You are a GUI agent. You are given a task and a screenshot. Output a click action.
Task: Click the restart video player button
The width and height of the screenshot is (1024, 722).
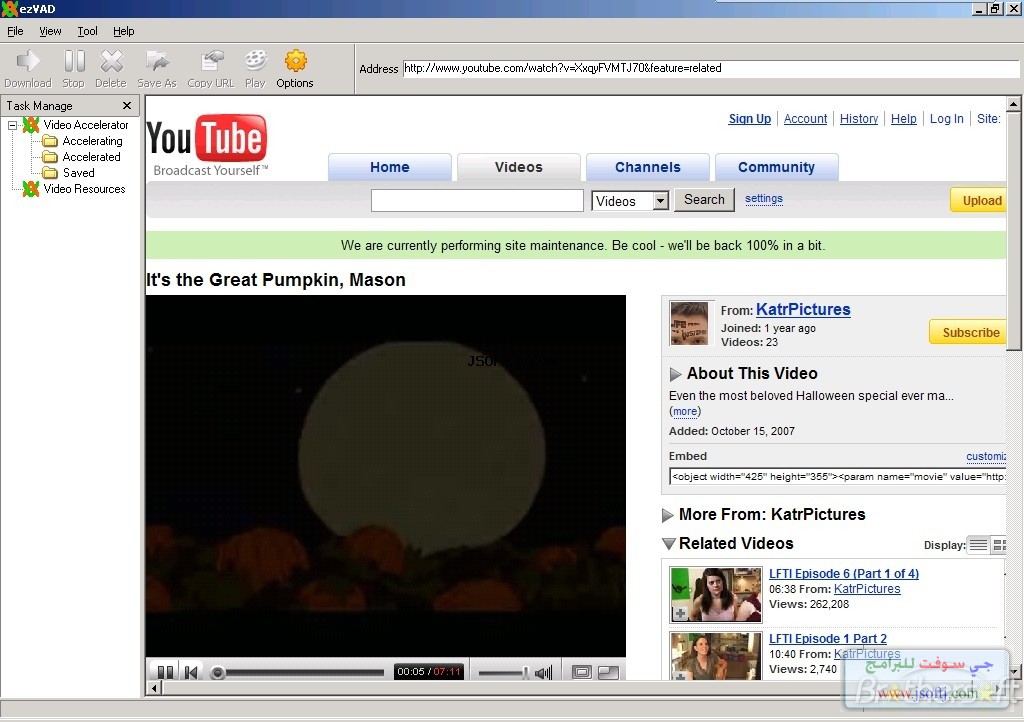(x=191, y=672)
